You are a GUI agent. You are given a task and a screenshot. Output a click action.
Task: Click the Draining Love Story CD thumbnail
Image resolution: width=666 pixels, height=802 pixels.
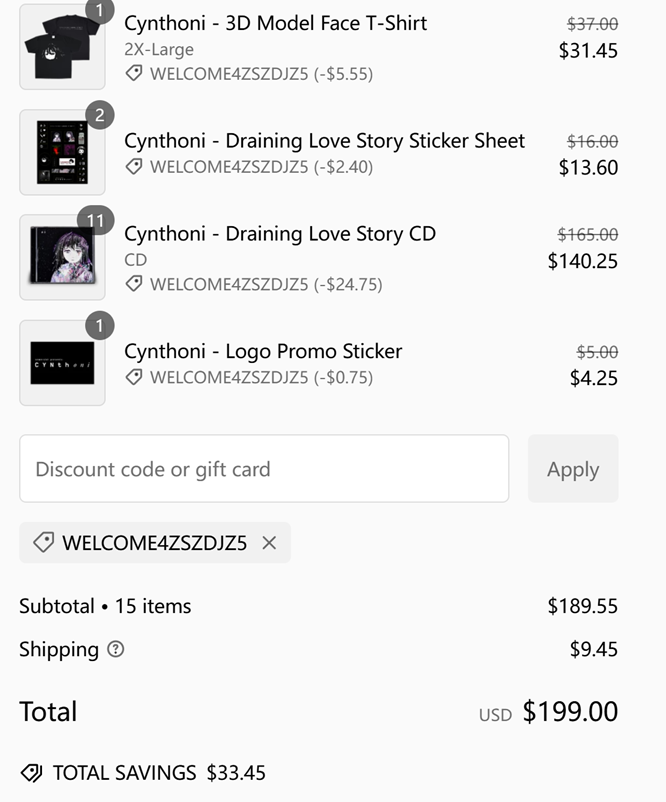(62, 257)
